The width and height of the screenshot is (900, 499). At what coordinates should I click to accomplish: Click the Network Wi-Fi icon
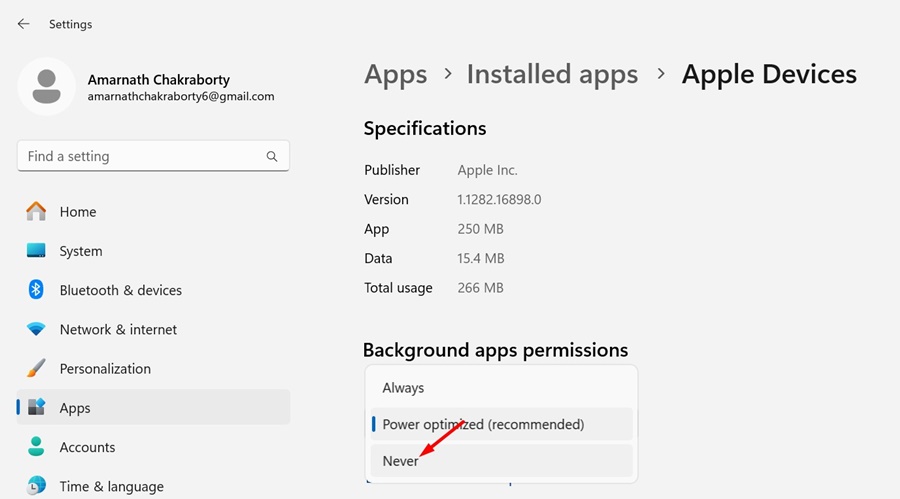click(37, 329)
